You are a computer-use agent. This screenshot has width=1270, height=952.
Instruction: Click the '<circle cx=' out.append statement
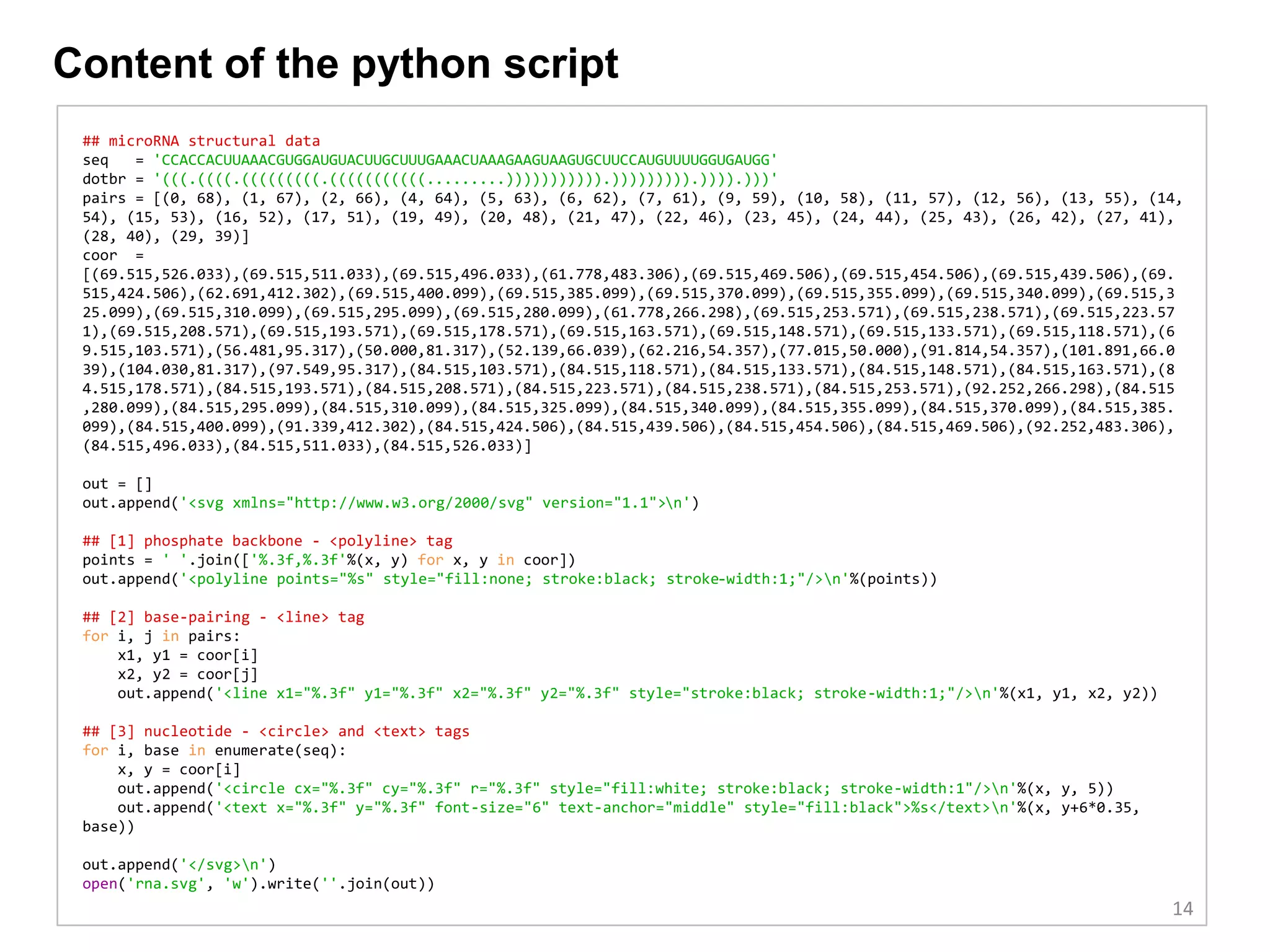pos(616,789)
